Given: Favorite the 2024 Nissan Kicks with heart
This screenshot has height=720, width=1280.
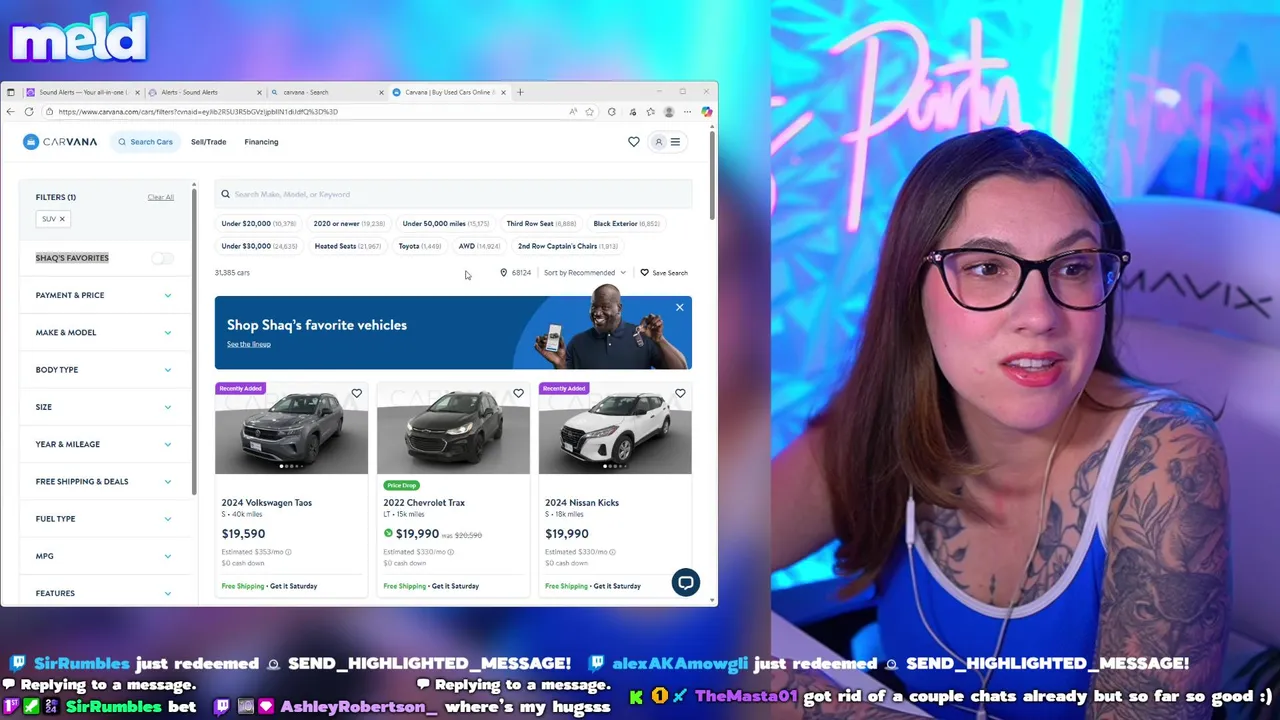Looking at the screenshot, I should (x=680, y=394).
